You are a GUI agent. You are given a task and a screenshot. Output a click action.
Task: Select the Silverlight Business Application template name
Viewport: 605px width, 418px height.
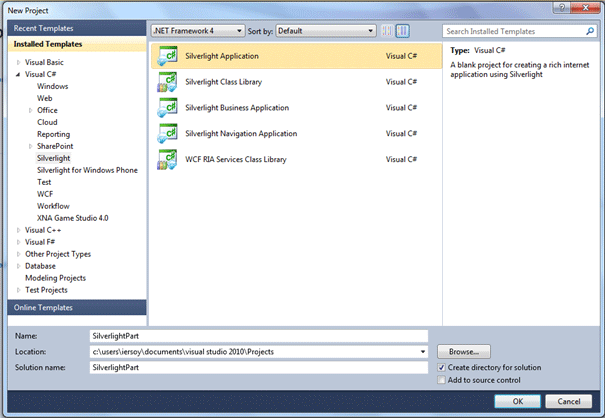[x=237, y=108]
